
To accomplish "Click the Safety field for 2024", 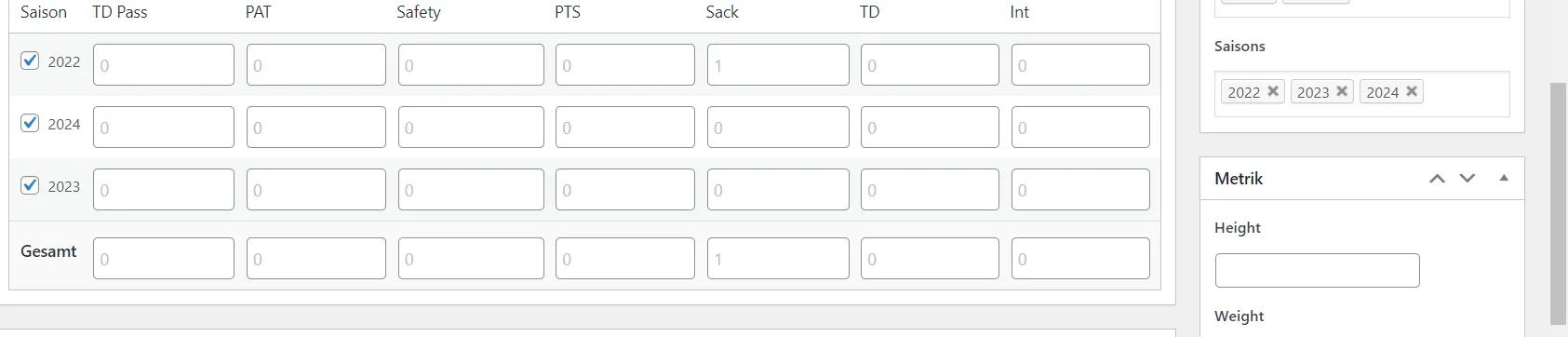I will 471,128.
